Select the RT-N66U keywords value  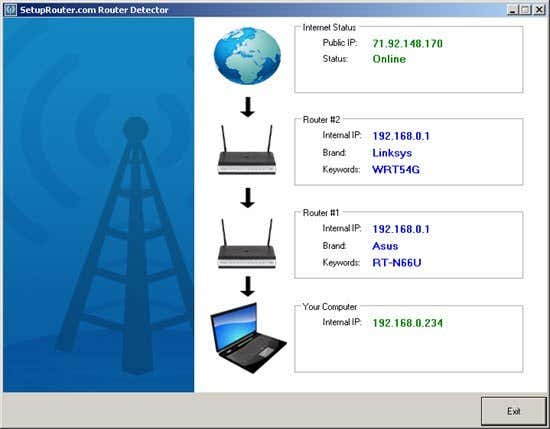tap(397, 263)
